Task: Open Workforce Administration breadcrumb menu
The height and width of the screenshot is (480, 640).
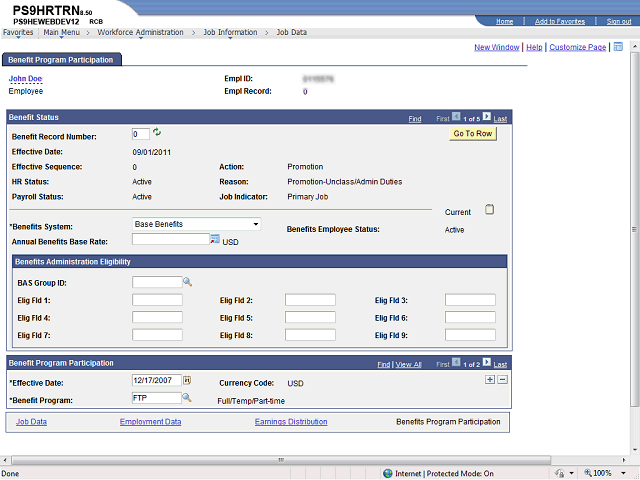Action: point(140,32)
